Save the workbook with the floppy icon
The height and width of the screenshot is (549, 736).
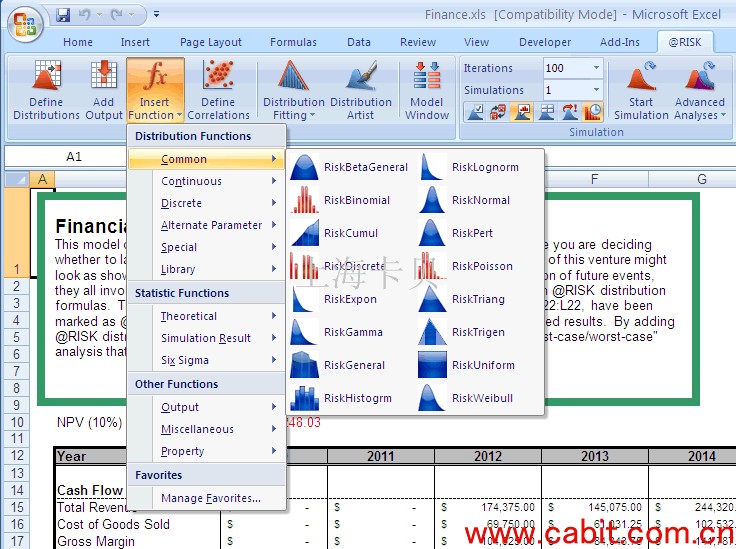coord(63,15)
